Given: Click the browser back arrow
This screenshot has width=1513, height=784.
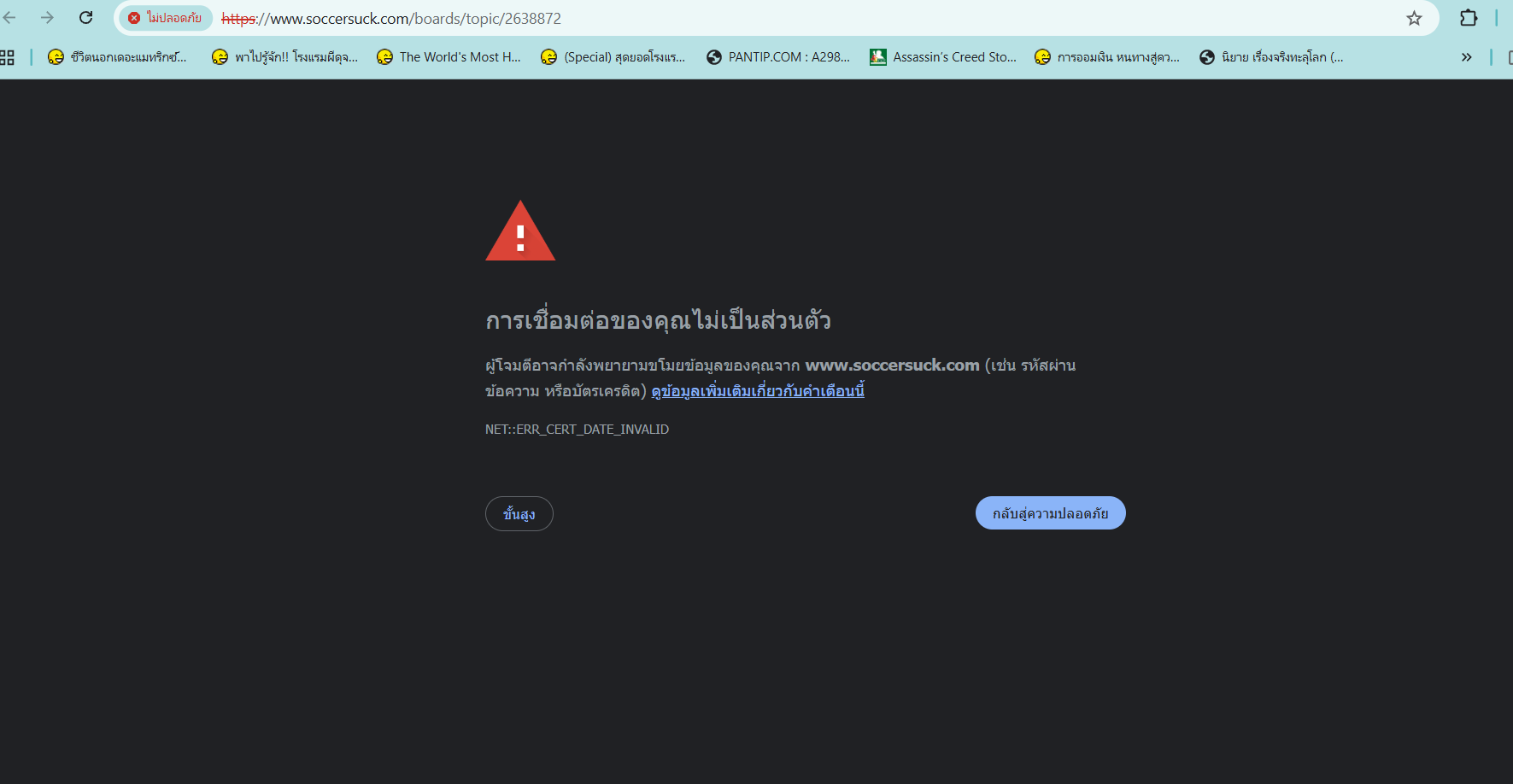Looking at the screenshot, I should (9, 18).
